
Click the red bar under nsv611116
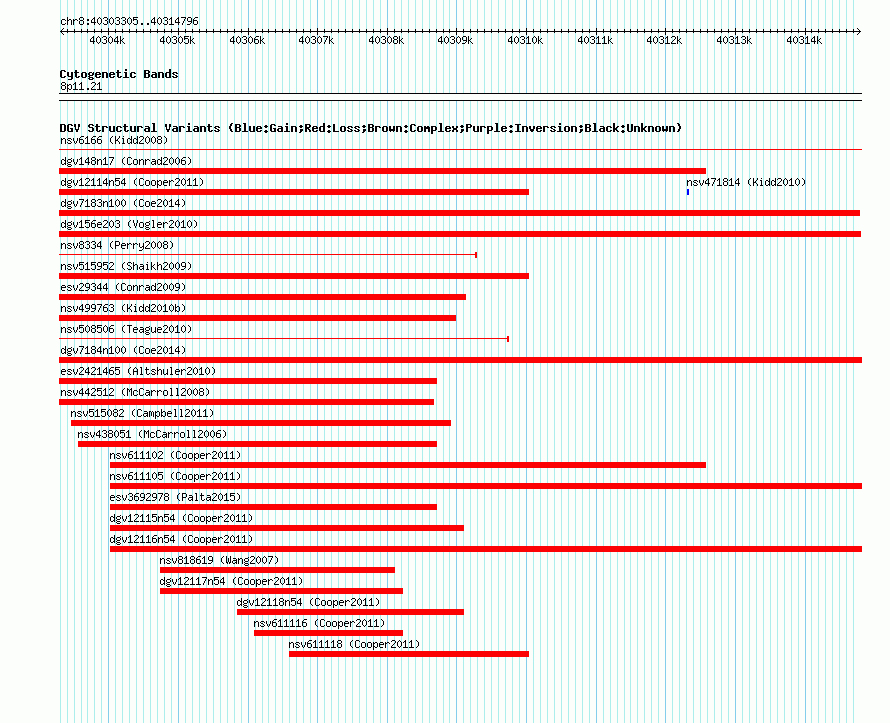tap(329, 633)
